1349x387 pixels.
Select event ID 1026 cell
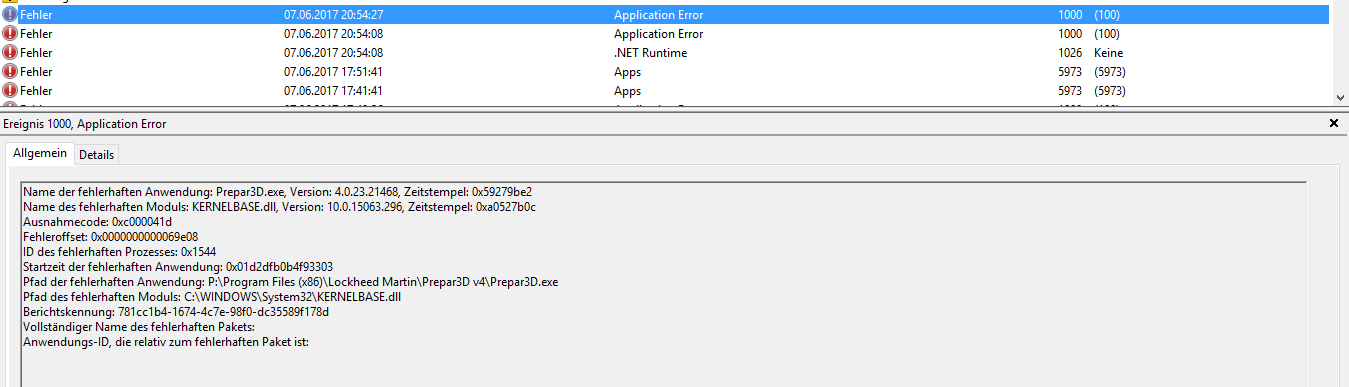[x=1070, y=53]
